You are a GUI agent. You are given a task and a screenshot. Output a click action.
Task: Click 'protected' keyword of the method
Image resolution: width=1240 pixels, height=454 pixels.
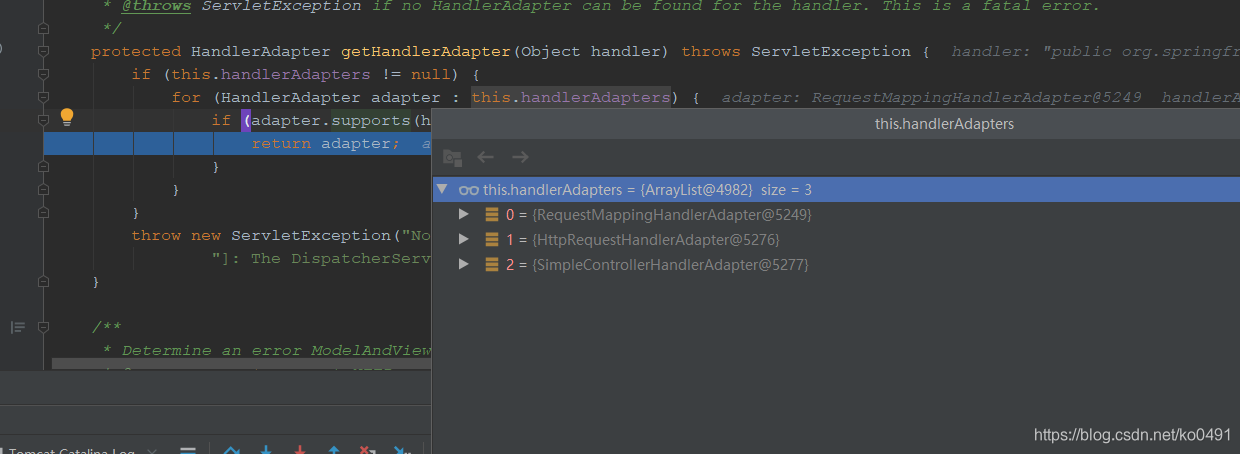136,51
